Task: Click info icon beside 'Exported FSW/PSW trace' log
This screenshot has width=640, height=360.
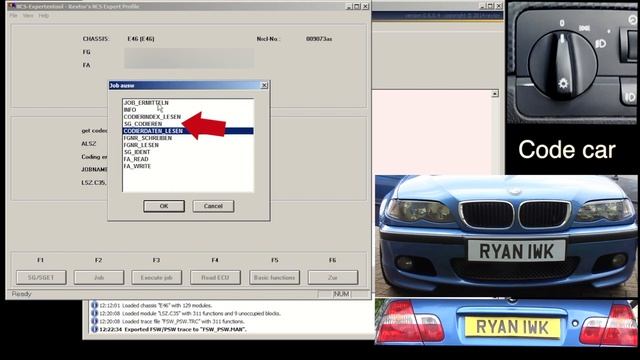Action: coord(94,329)
